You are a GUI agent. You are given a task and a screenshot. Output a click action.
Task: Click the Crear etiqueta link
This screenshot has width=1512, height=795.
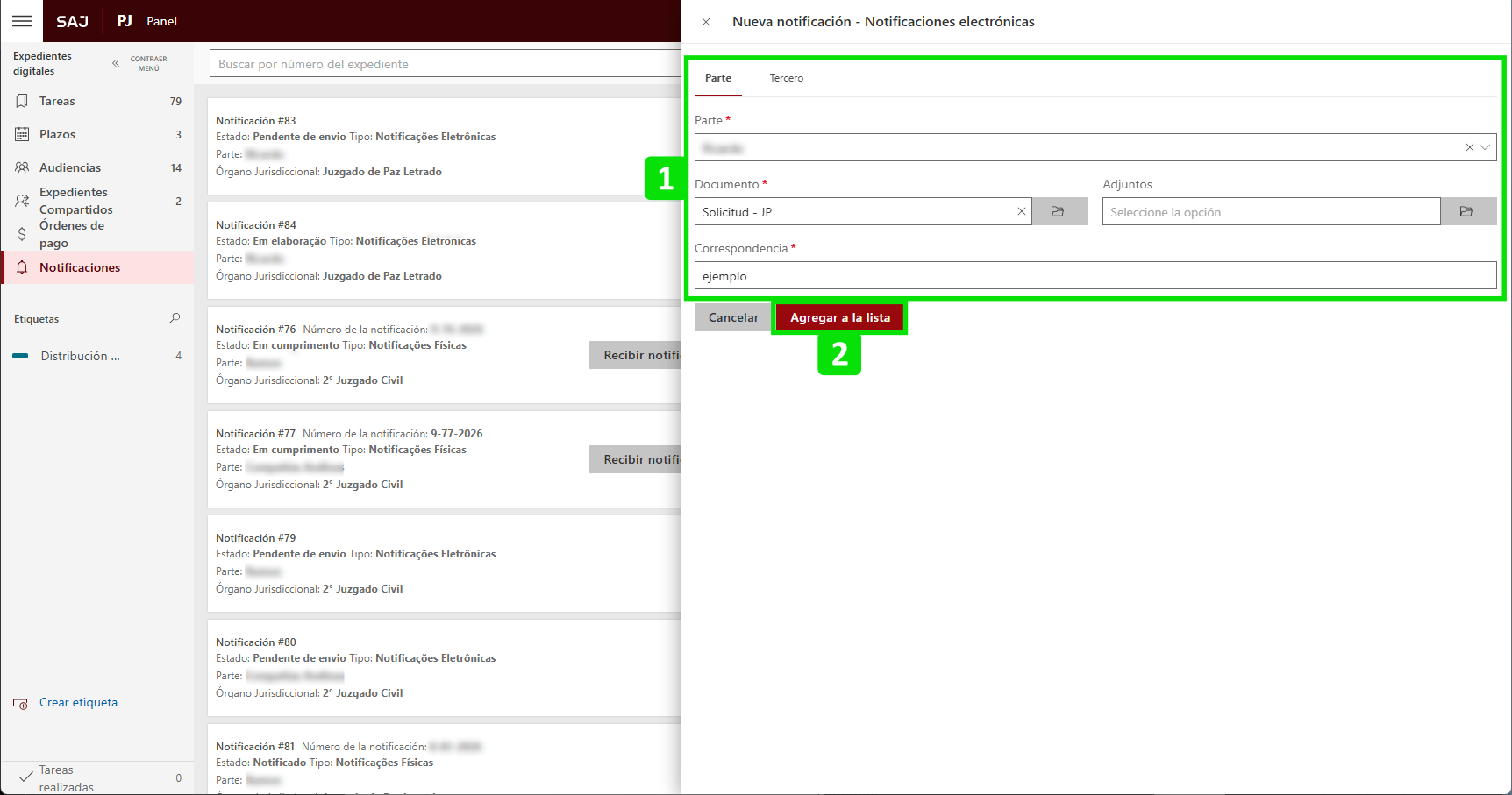click(x=78, y=702)
